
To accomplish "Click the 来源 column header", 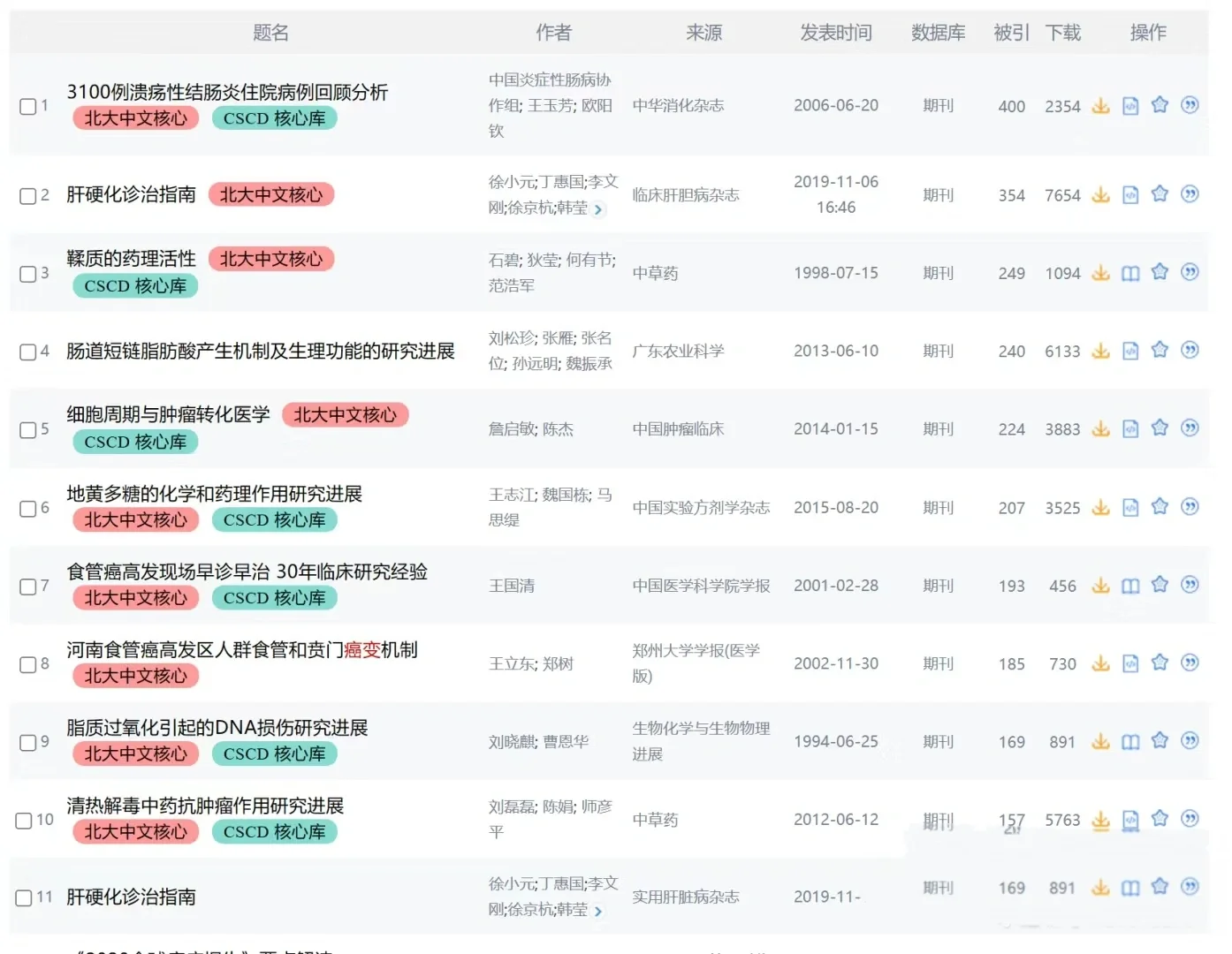I will pos(704,33).
